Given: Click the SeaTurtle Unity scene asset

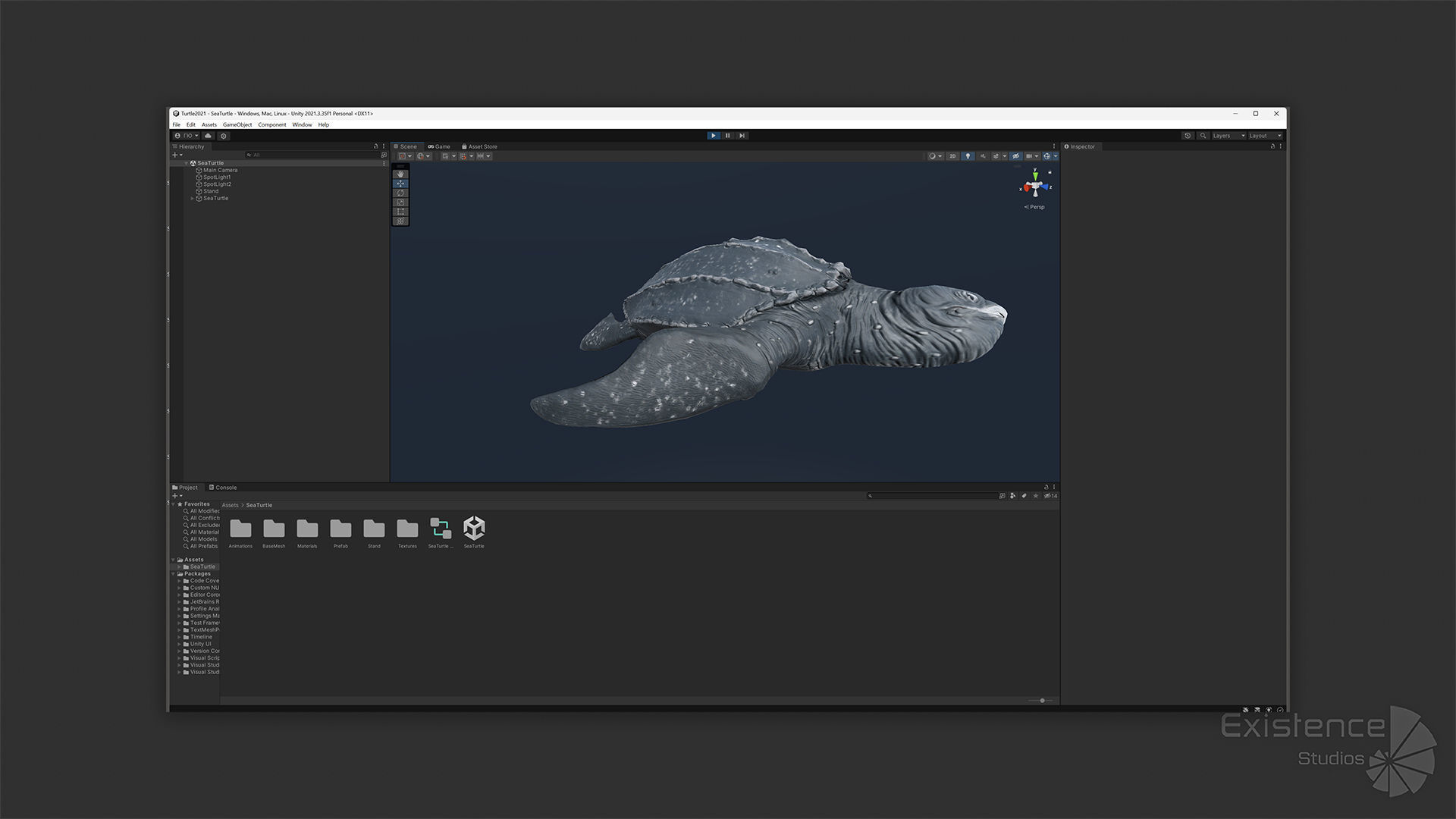Looking at the screenshot, I should tap(474, 529).
